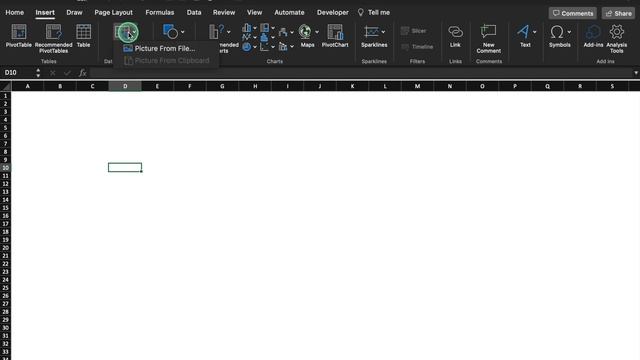The width and height of the screenshot is (640, 360).
Task: Insert a scatter chart
Action: point(264,47)
